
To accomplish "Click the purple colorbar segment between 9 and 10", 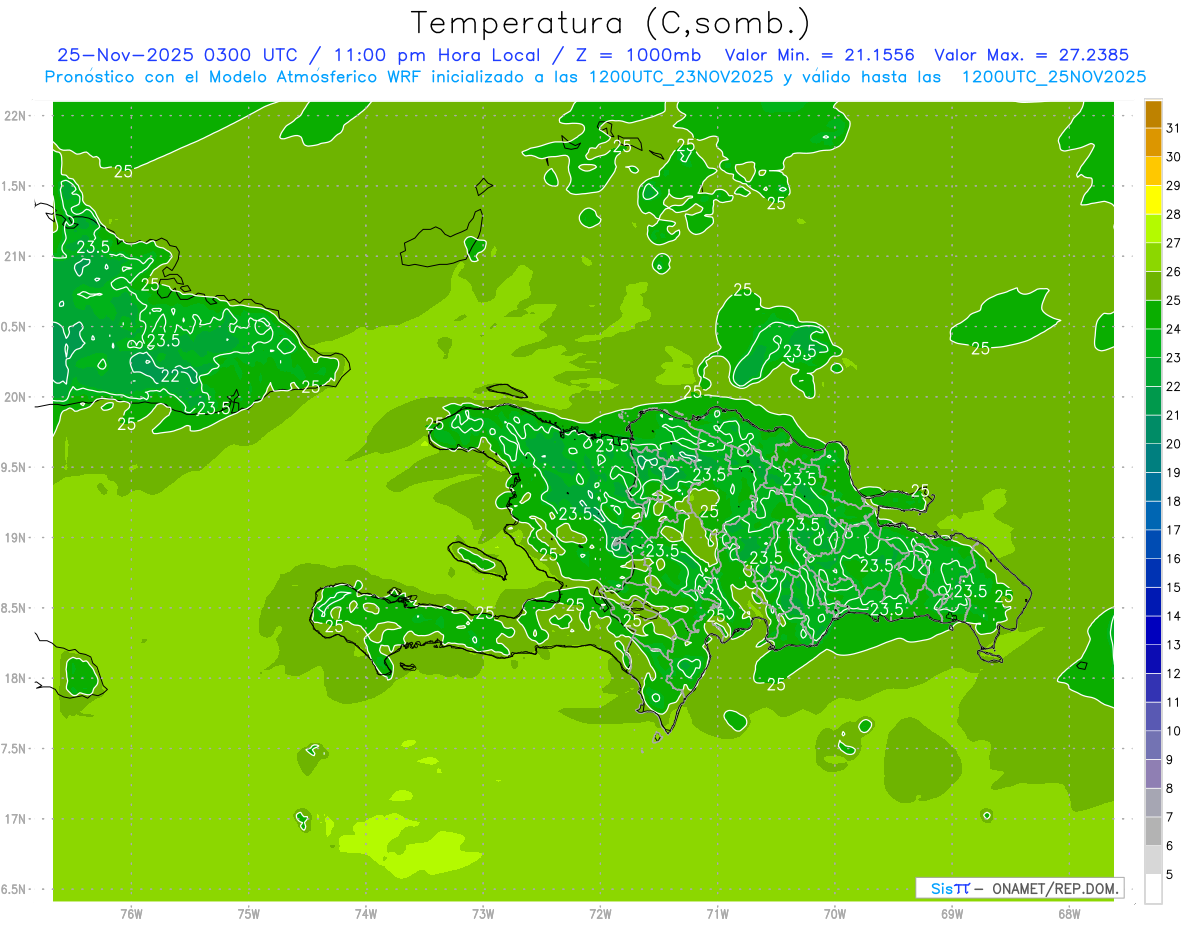I will pyautogui.click(x=1153, y=745).
